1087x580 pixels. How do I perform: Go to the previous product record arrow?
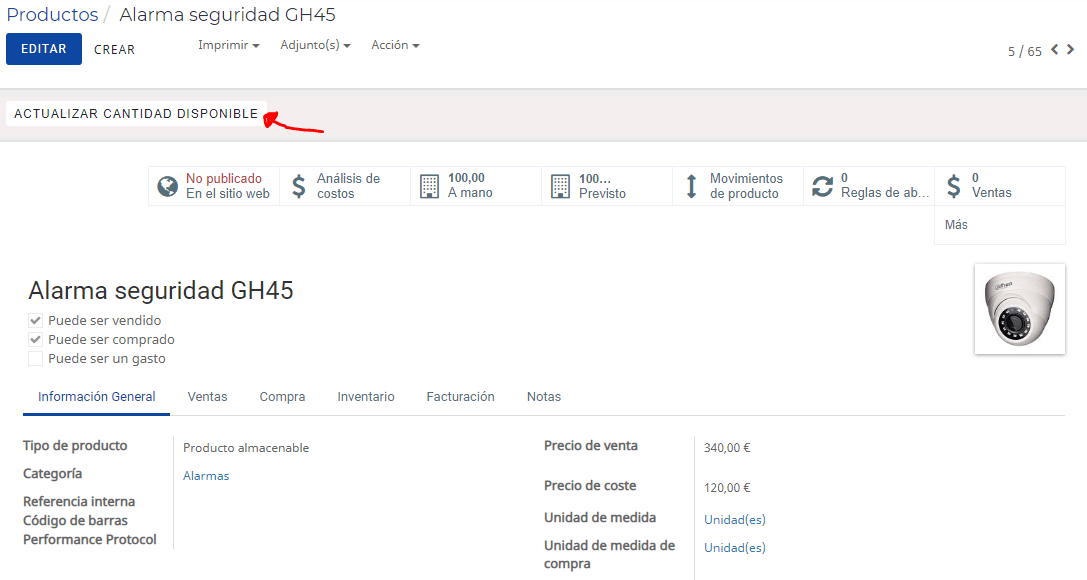click(1054, 49)
